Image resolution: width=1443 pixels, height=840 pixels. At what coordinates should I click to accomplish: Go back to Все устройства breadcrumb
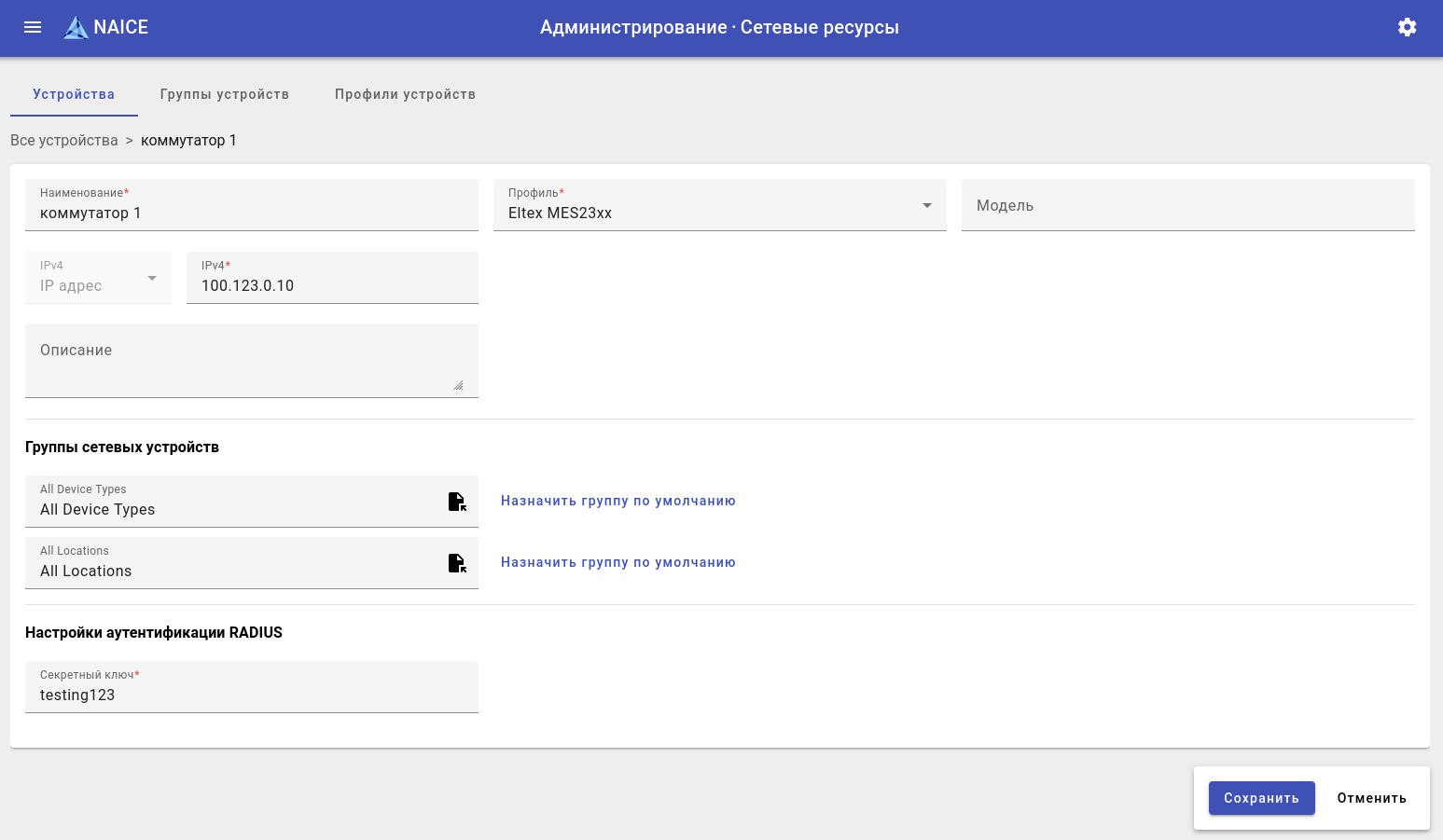64,140
